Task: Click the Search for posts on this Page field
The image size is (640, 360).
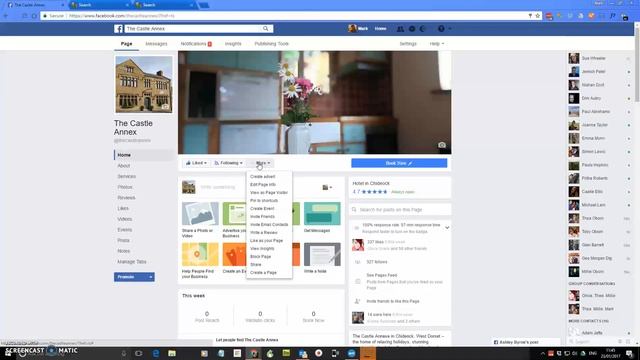Action: [400, 209]
